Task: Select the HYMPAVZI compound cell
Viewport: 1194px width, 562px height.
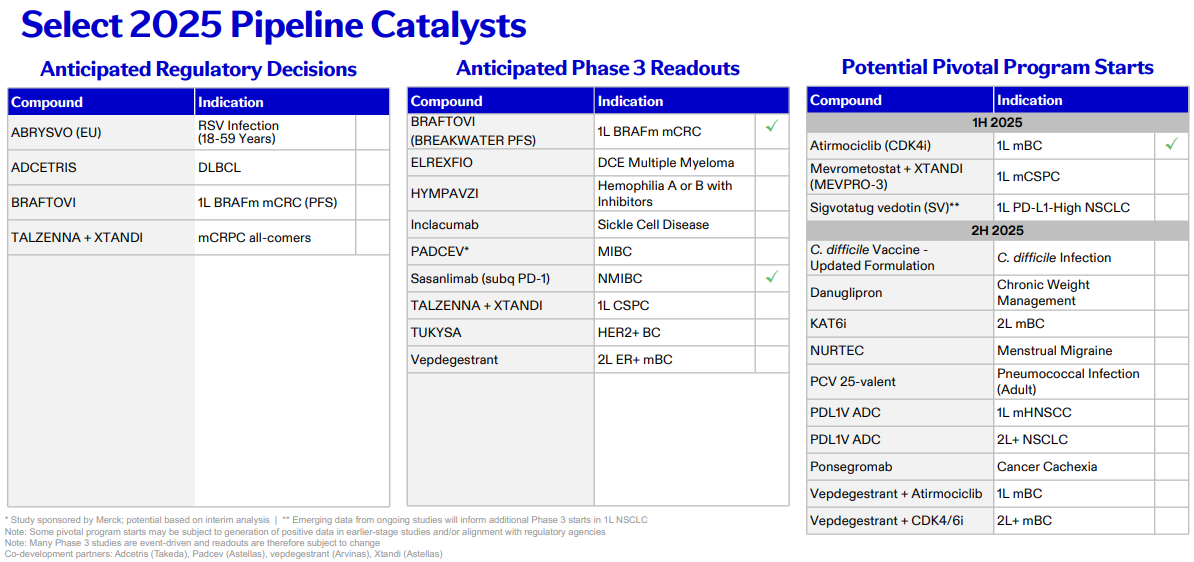Action: pyautogui.click(x=501, y=193)
